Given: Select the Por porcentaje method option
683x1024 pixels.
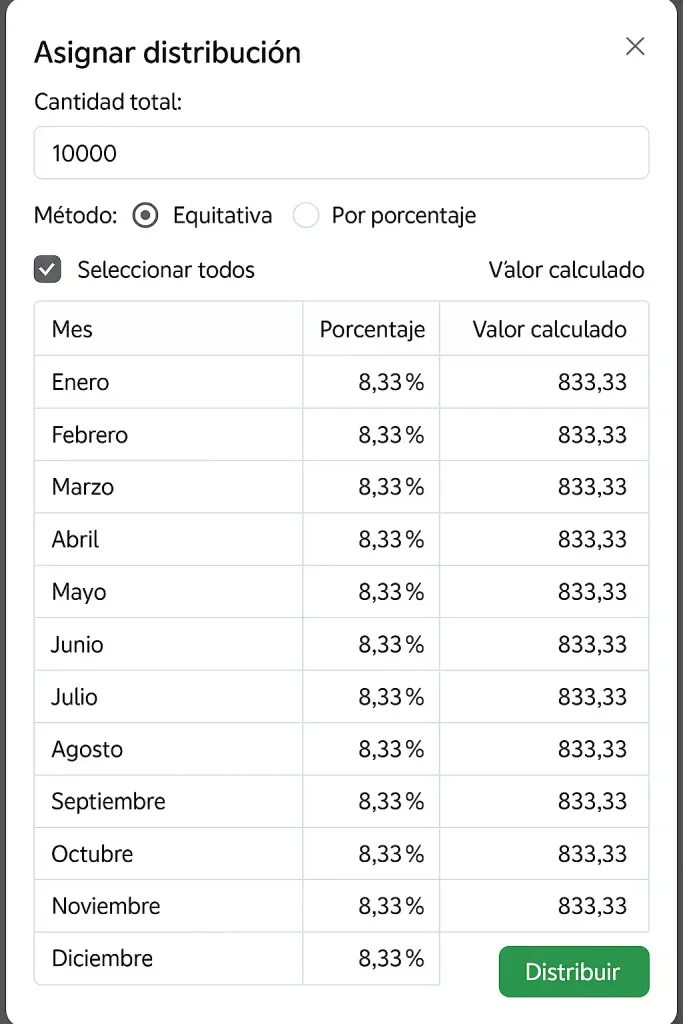Looking at the screenshot, I should coord(306,215).
